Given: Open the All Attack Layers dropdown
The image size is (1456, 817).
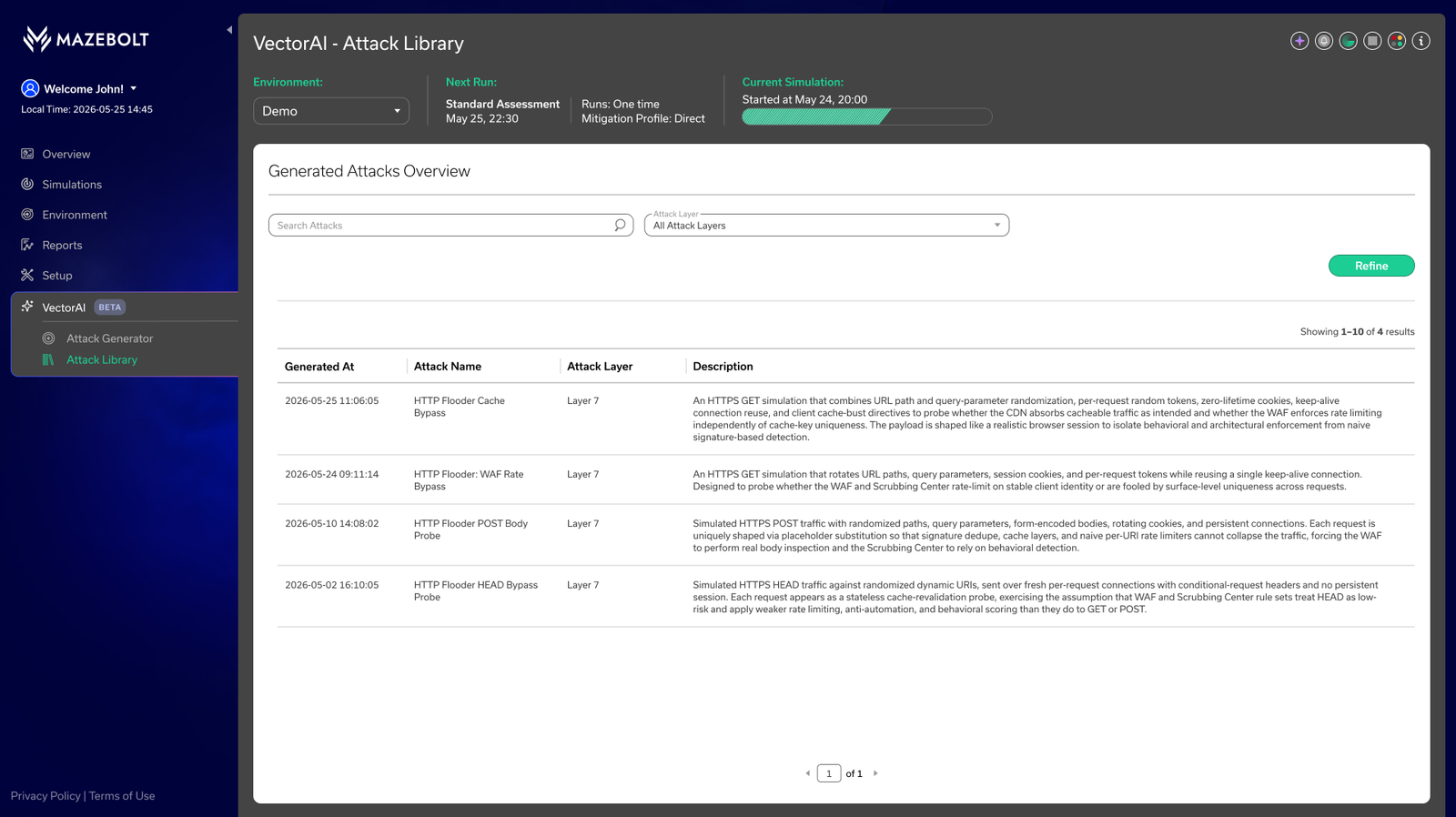Looking at the screenshot, I should [x=826, y=225].
